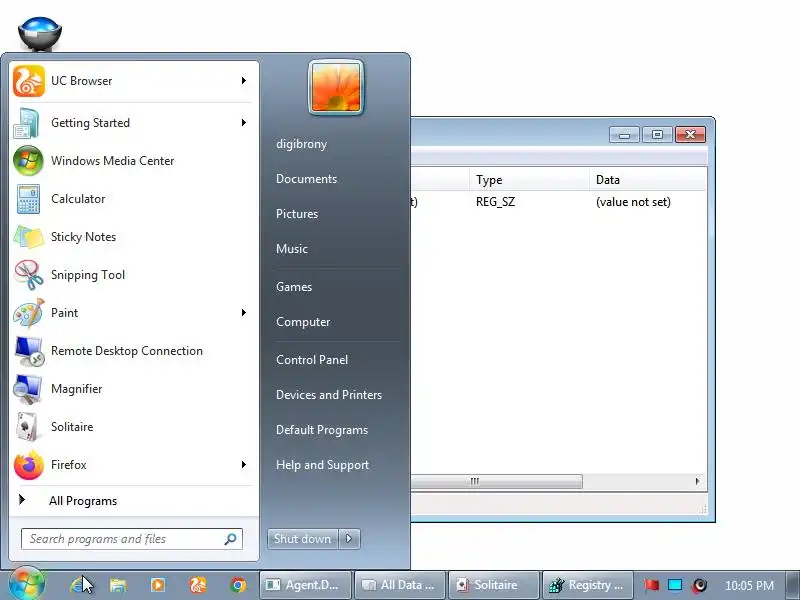Open Default Programs

coord(322,430)
